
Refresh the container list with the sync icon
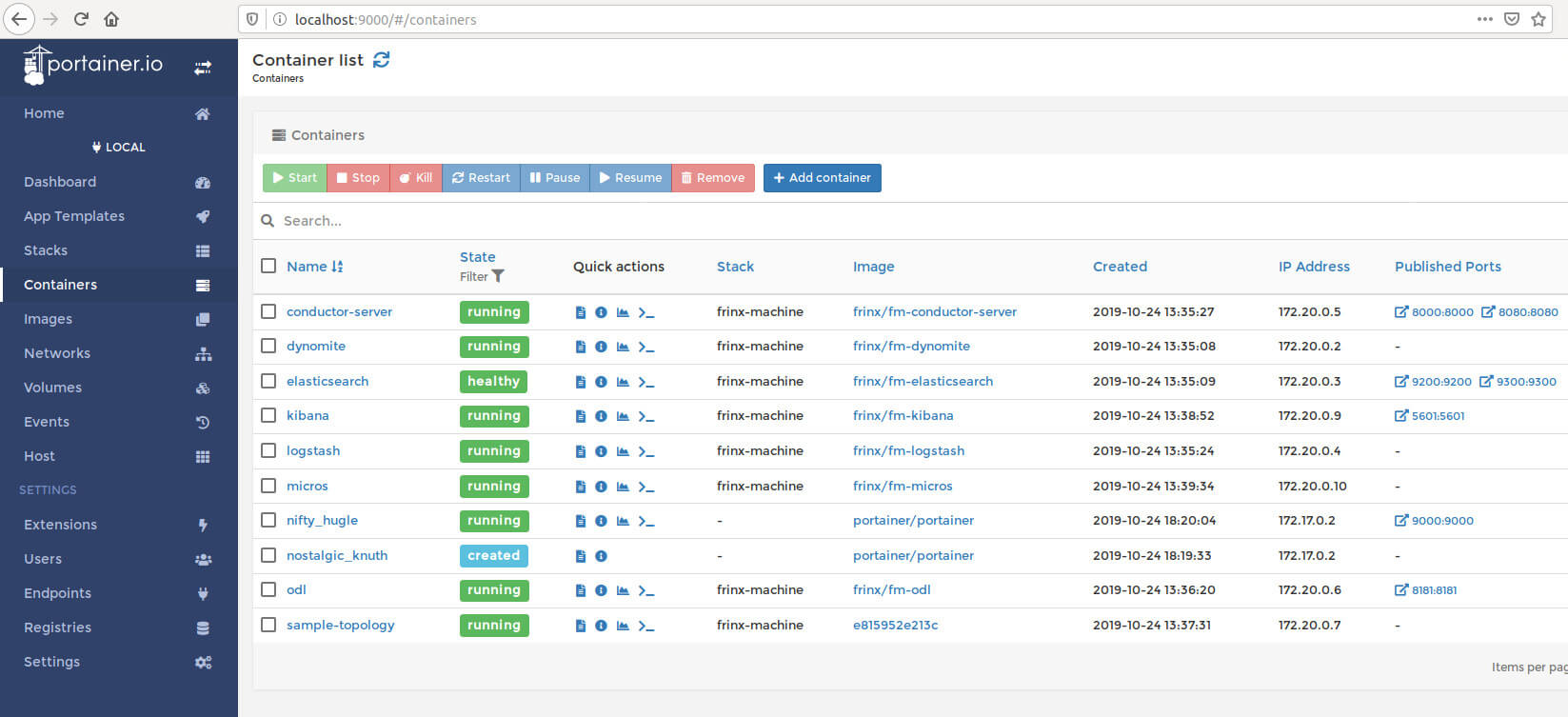(x=382, y=60)
